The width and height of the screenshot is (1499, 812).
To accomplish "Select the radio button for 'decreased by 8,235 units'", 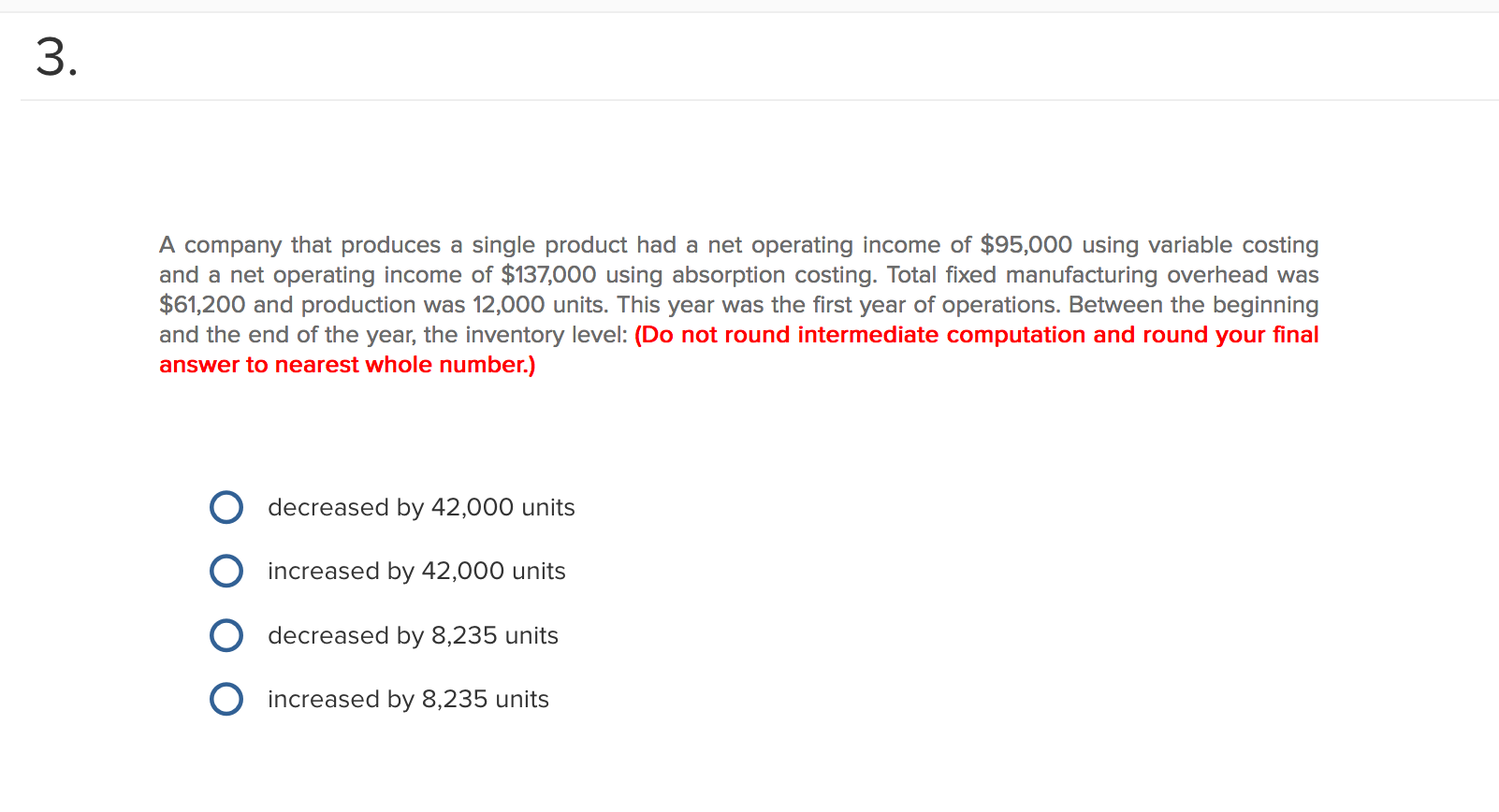I will 226,635.
